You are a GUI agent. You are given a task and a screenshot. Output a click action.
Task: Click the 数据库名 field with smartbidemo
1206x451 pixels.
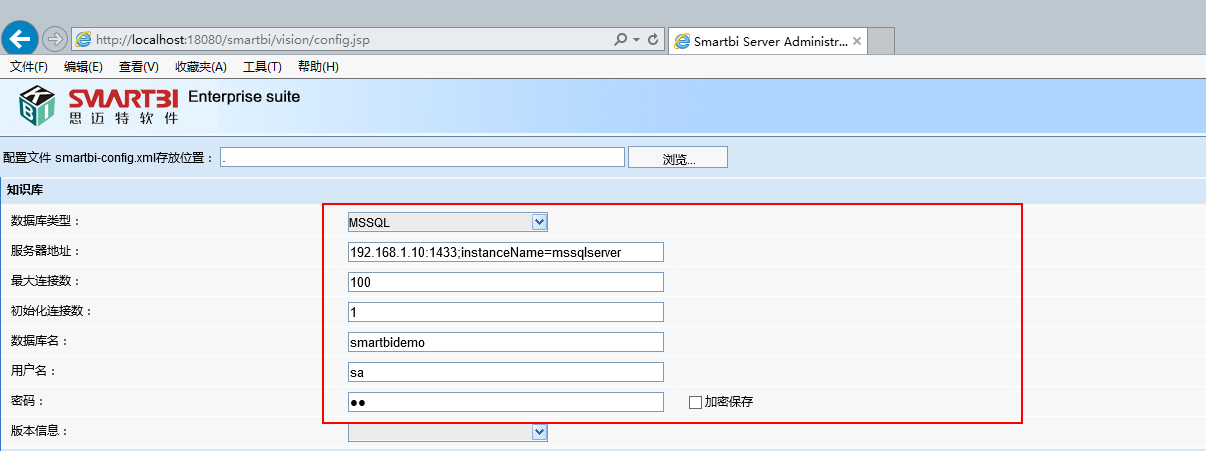coord(505,342)
